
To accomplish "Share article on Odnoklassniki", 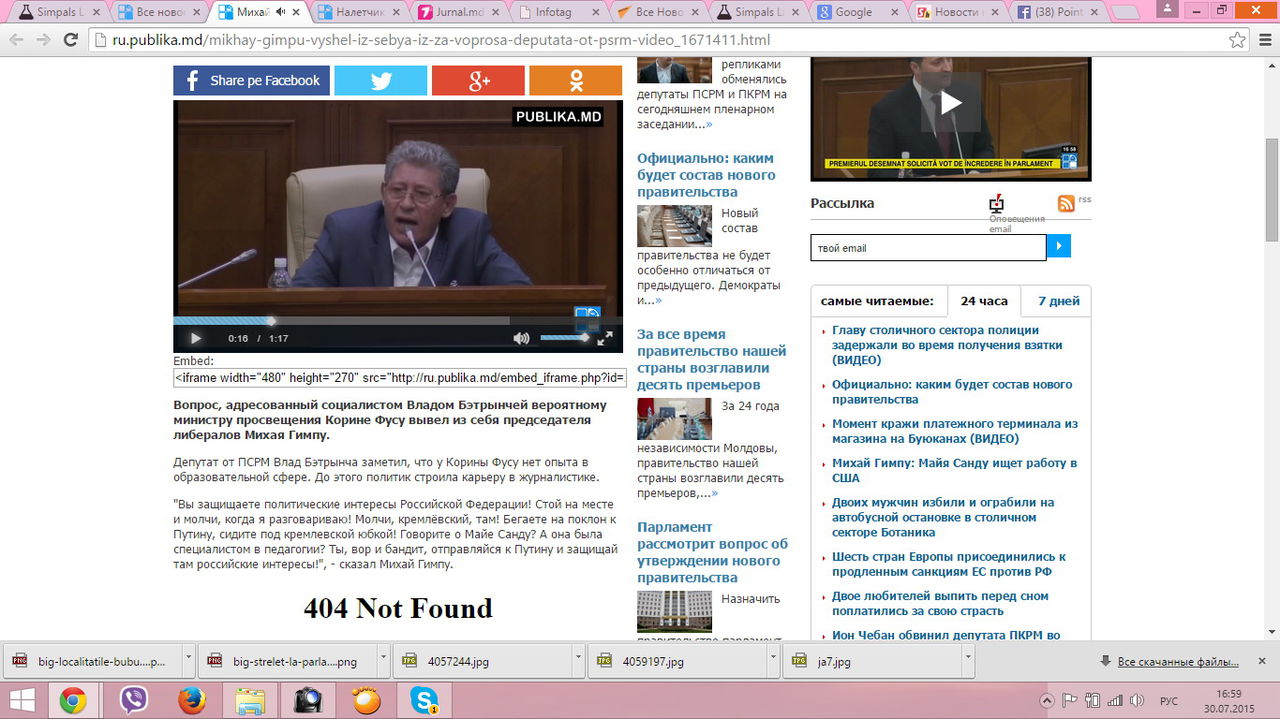I will pos(575,81).
